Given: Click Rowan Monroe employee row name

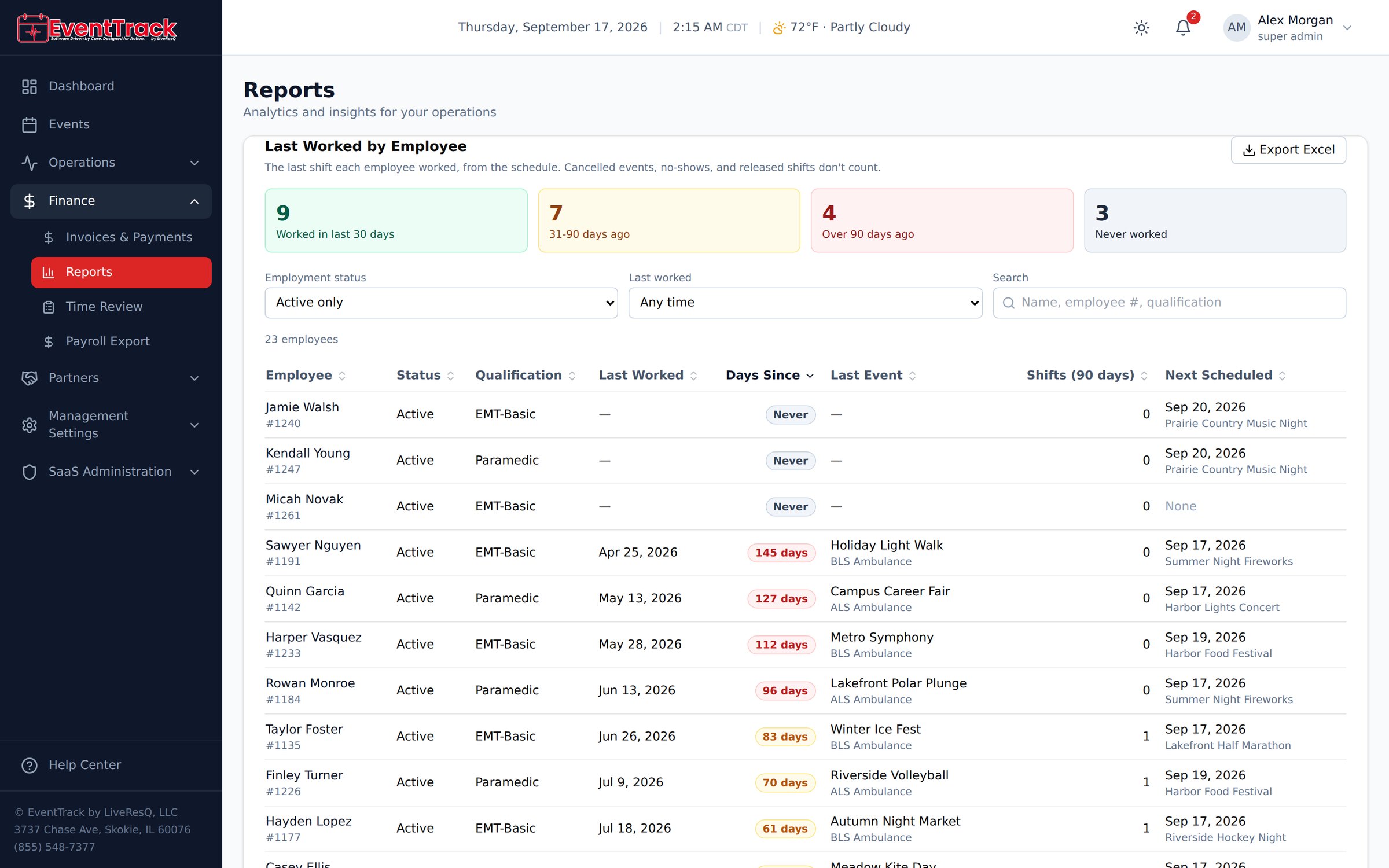Looking at the screenshot, I should point(310,683).
